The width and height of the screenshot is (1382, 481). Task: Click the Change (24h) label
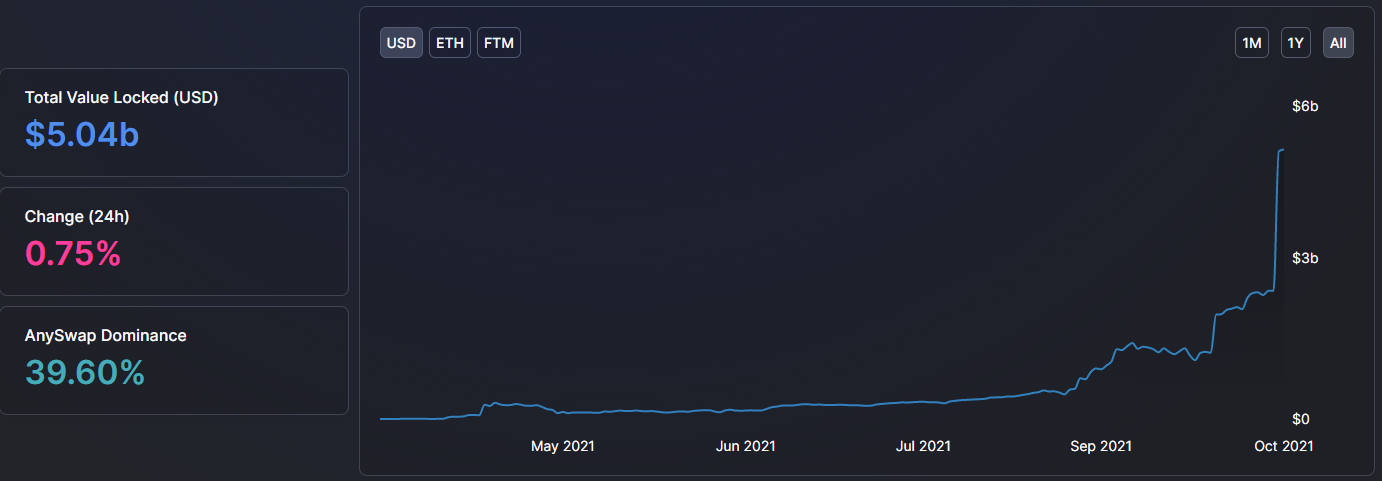point(77,217)
